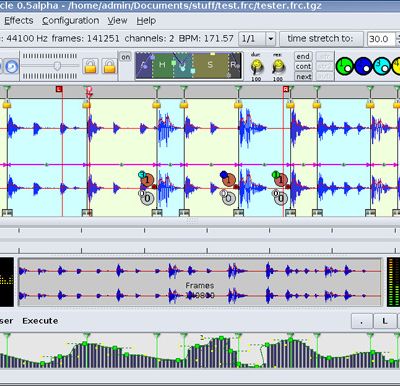This screenshot has height=386, width=400.
Task: Open the 1/1 beat division combo box
Action: coord(257,39)
